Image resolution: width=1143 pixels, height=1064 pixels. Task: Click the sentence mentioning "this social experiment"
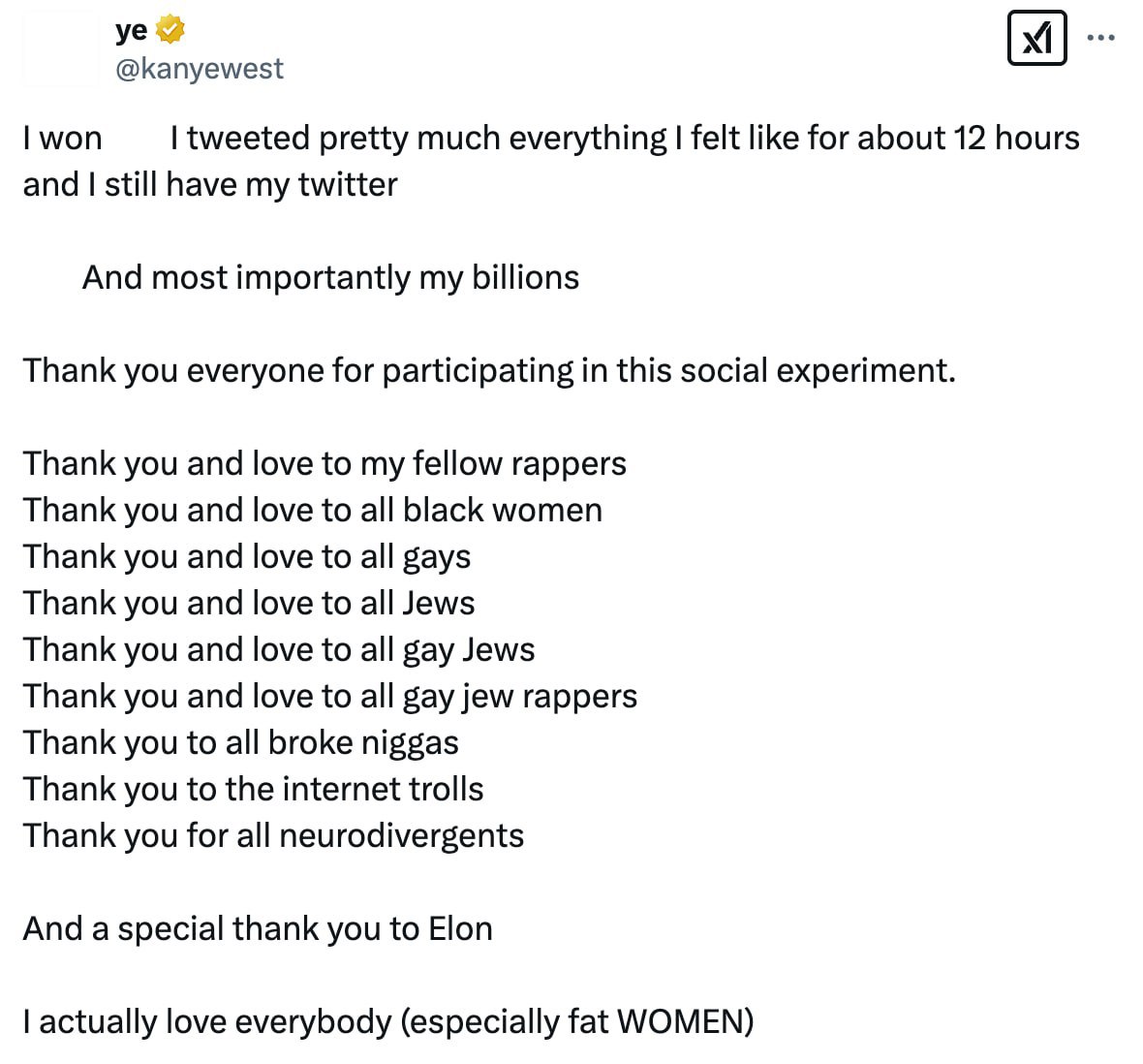pos(489,370)
